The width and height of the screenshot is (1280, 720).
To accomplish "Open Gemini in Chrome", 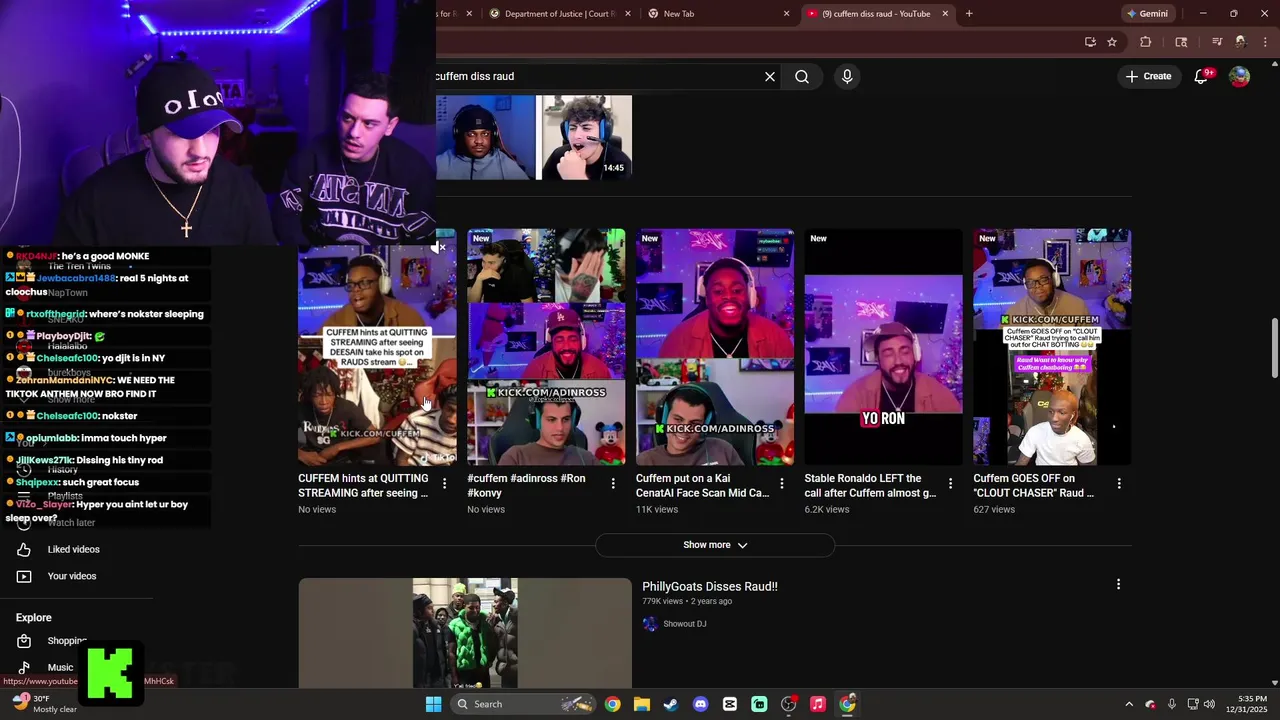I will coord(1147,14).
